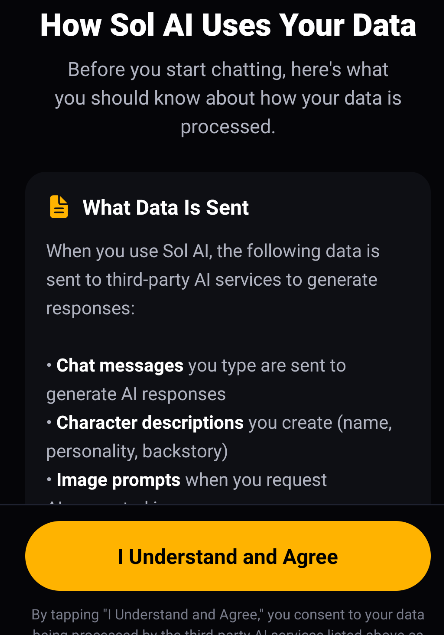Screen dimensions: 444x635
Task: Tap the 'you create (name,' text
Action: 320,423
